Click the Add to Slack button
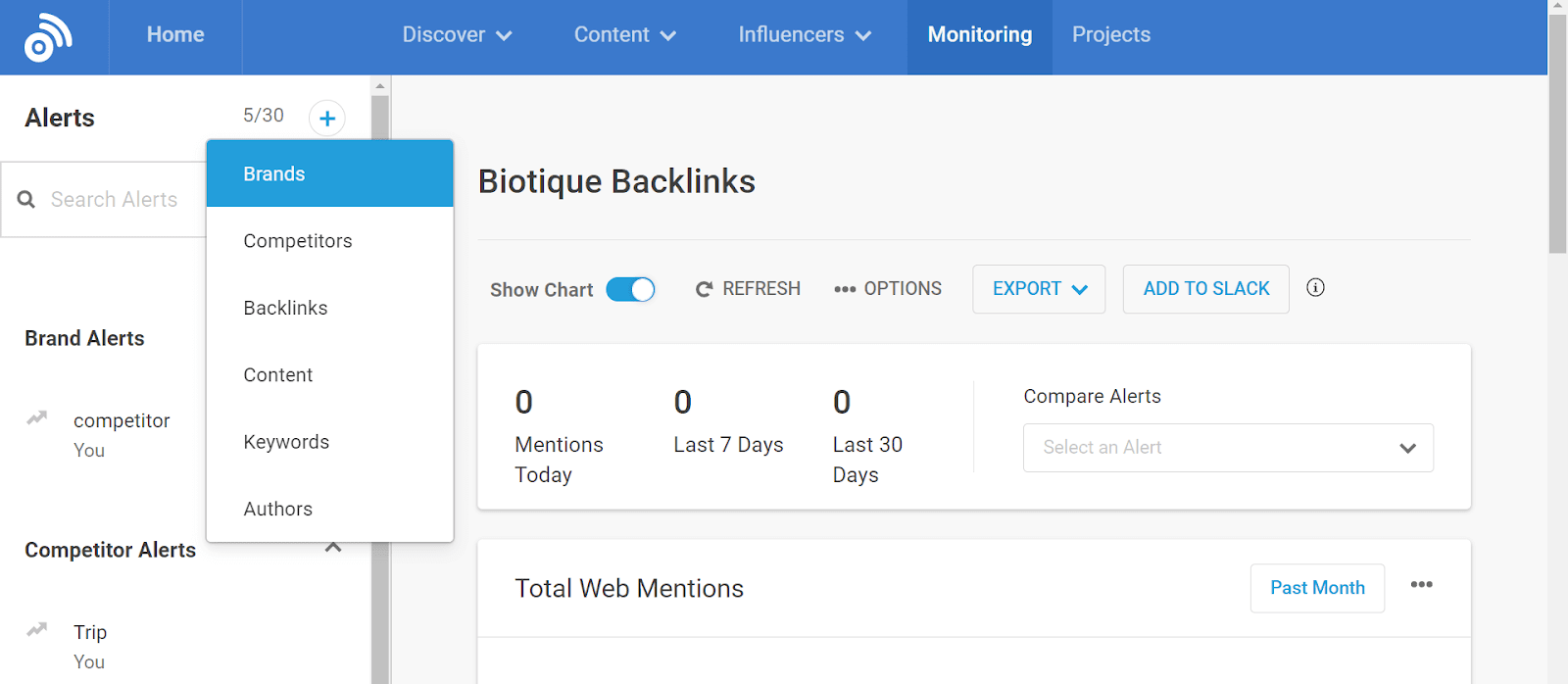This screenshot has width=1568, height=684. (1205, 289)
